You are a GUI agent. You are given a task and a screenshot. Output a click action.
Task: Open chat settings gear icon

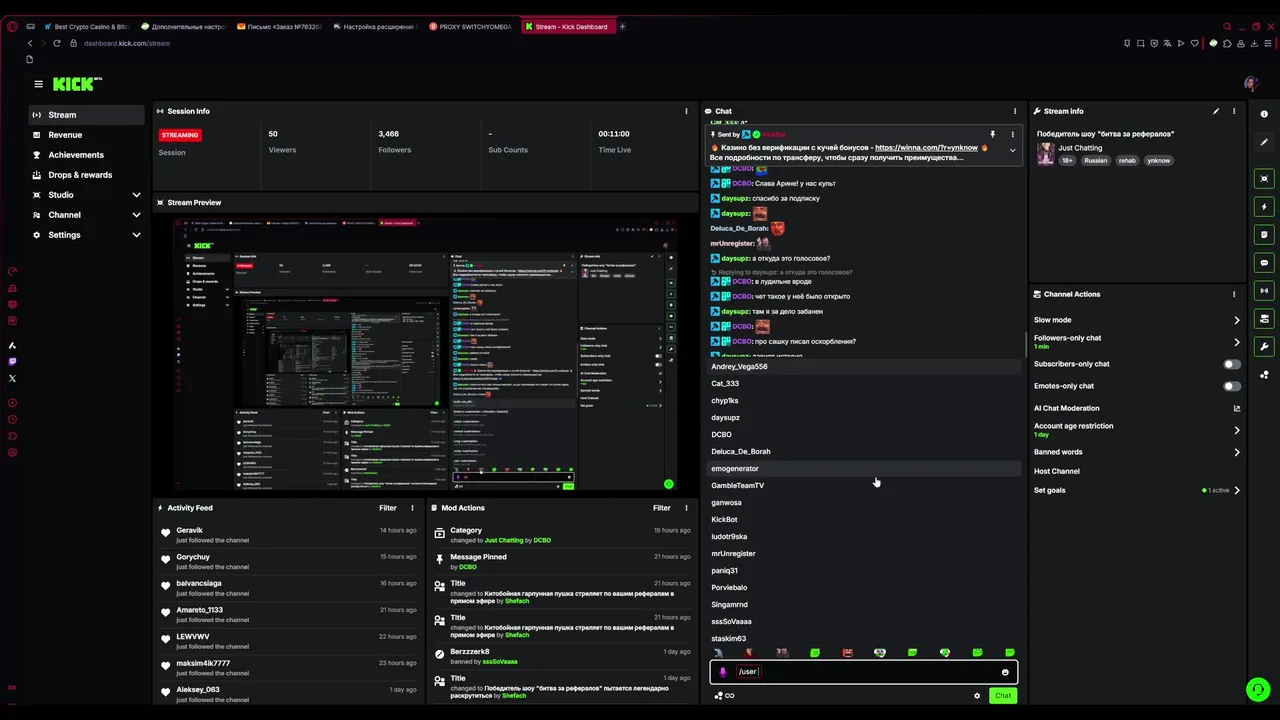(977, 696)
